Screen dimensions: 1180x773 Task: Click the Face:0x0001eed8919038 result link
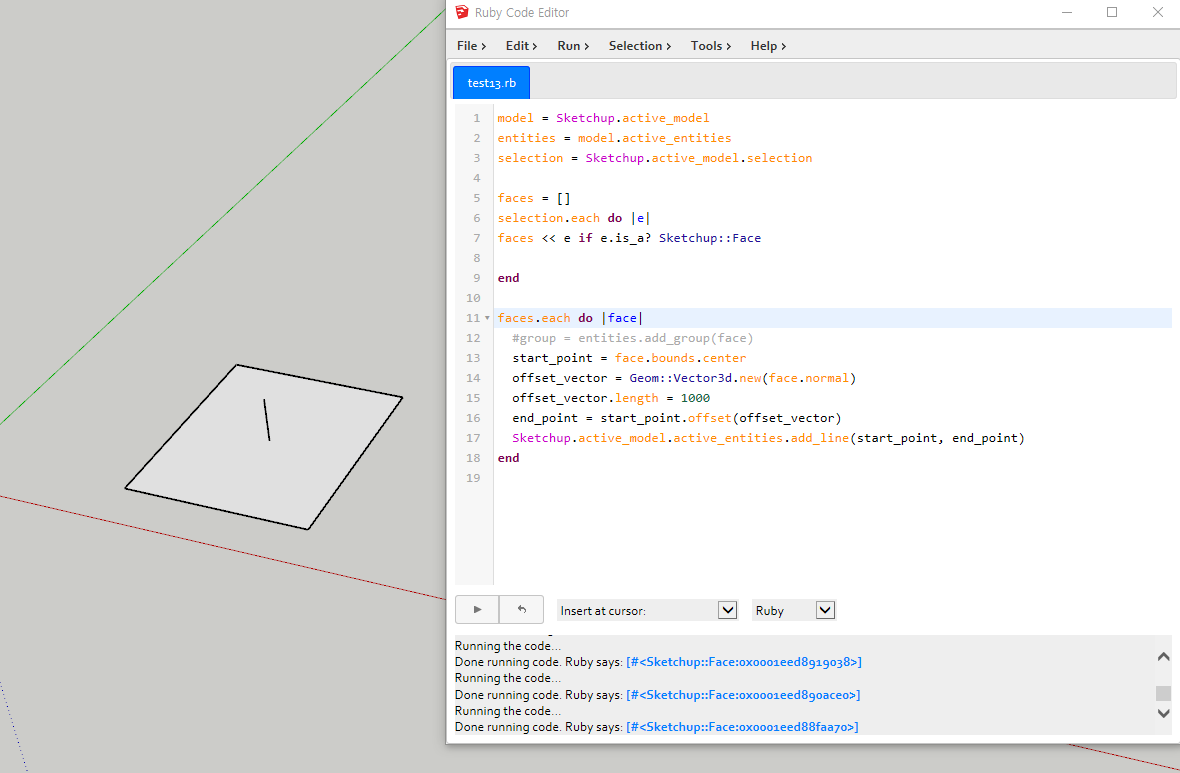coord(744,662)
